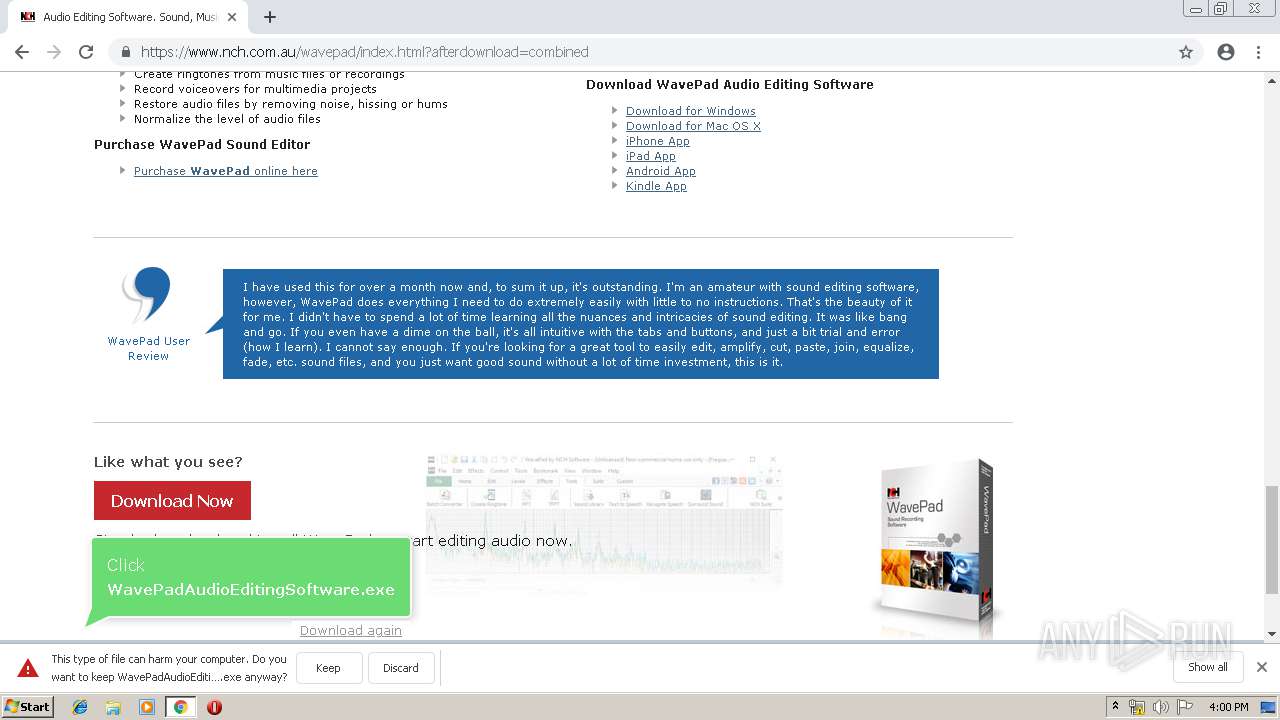Open the Android App link
The image size is (1280, 720).
661,171
